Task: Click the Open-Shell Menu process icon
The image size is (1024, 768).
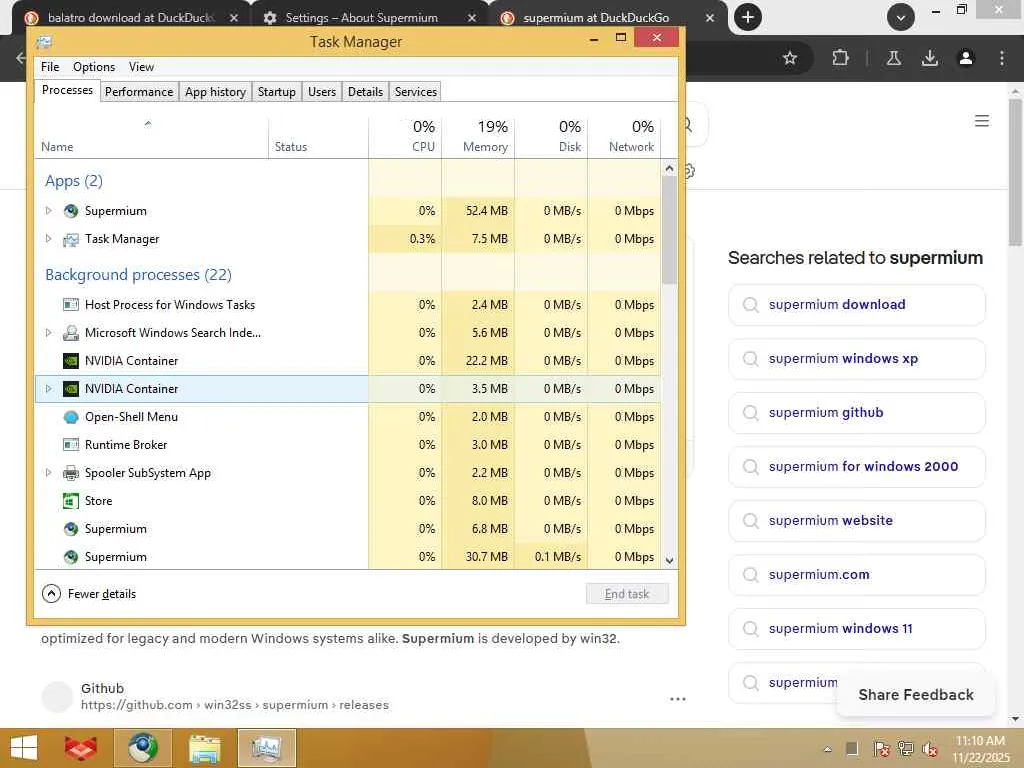Action: [71, 417]
